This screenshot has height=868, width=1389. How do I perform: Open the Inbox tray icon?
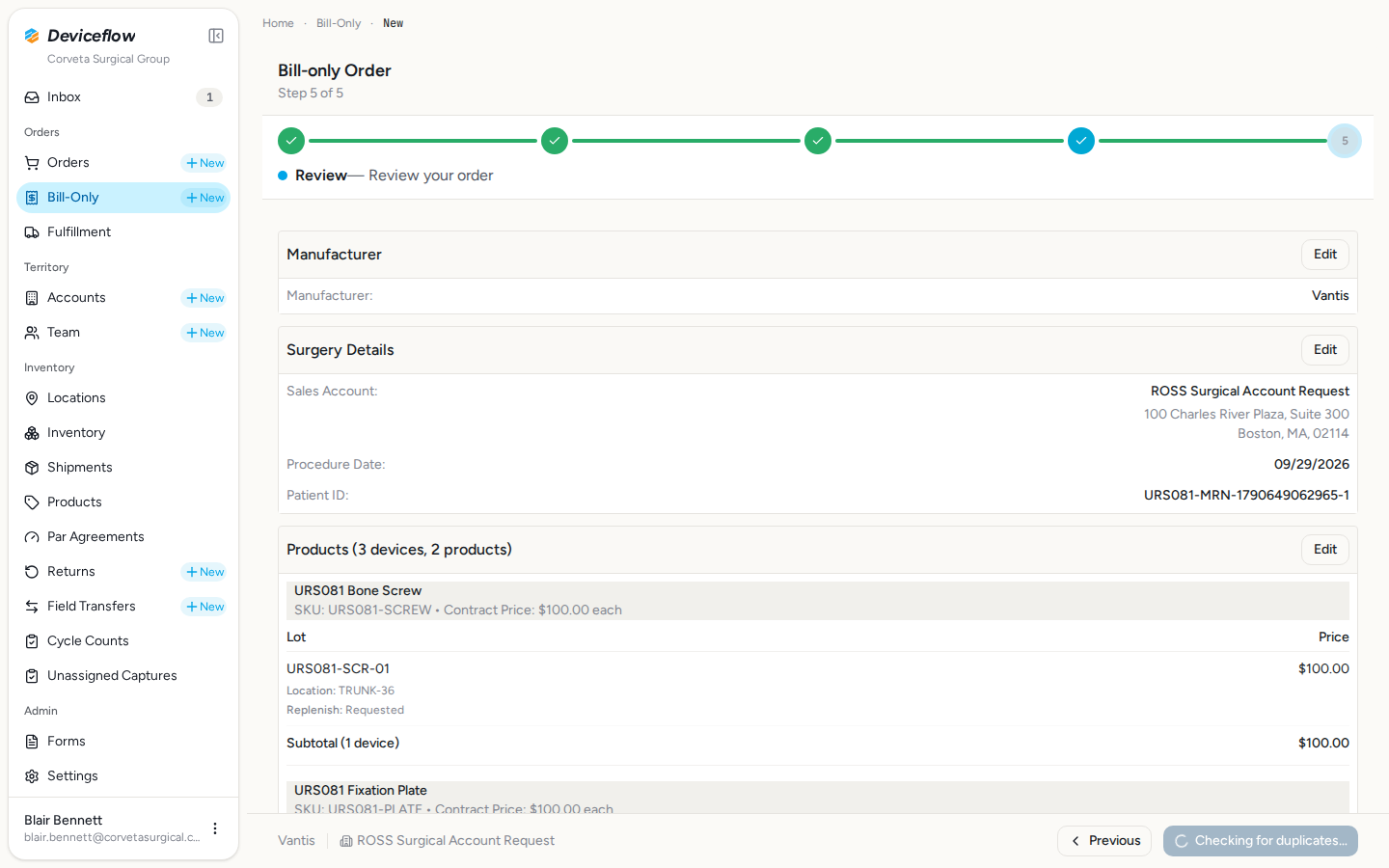32,97
